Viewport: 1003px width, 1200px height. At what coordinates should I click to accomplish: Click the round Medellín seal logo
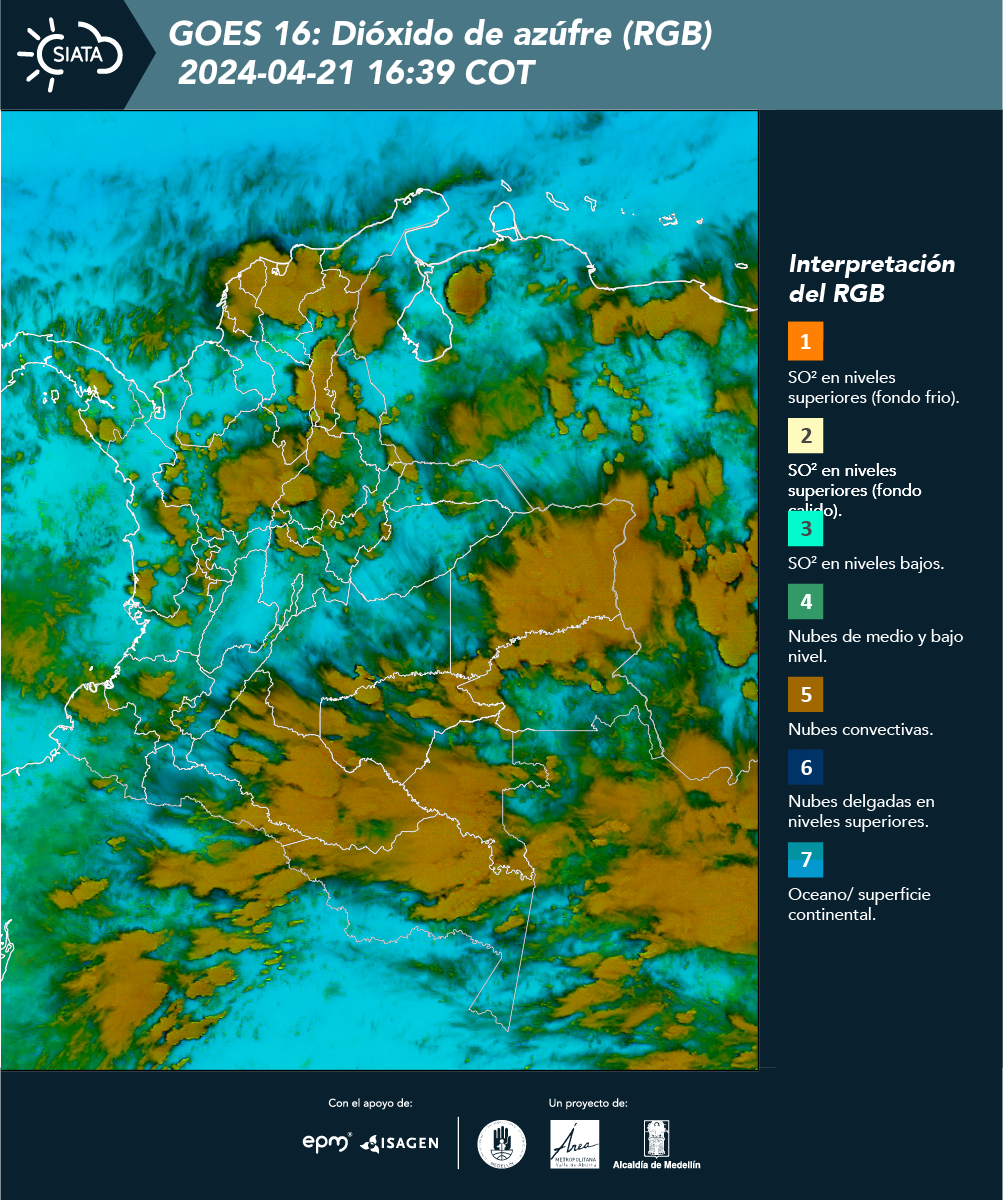pyautogui.click(x=501, y=1144)
